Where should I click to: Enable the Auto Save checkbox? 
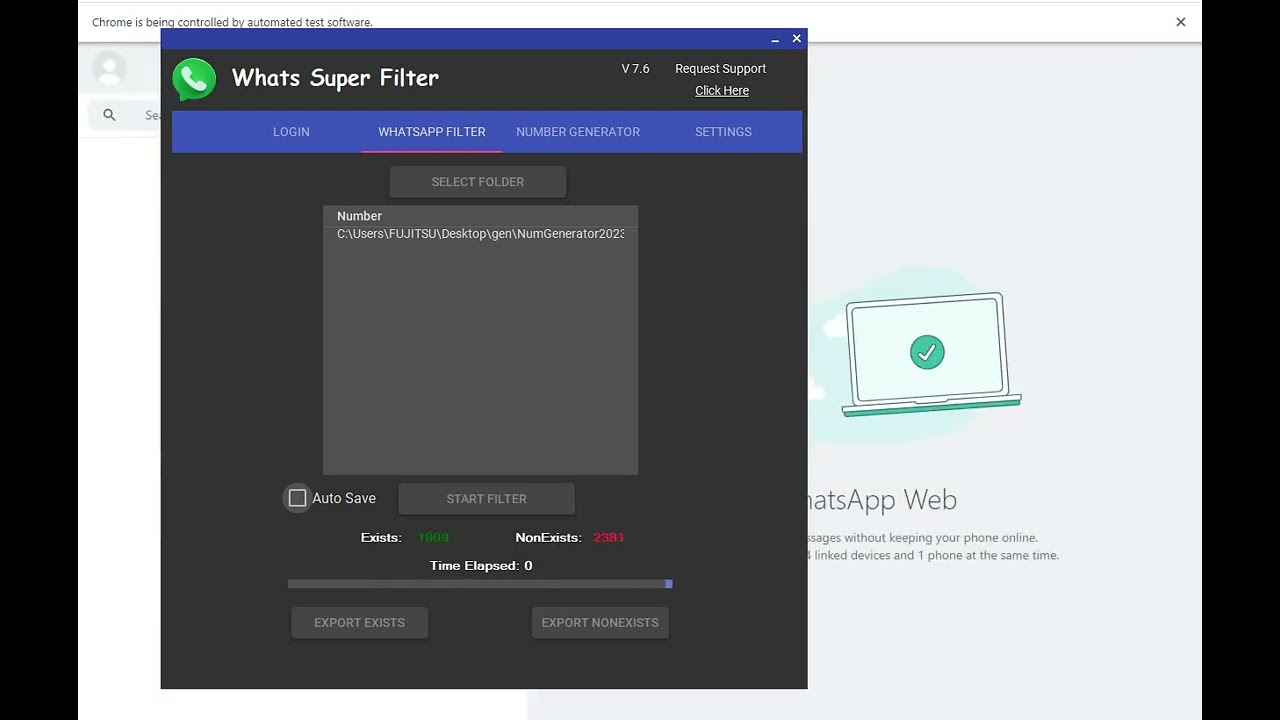coord(297,498)
